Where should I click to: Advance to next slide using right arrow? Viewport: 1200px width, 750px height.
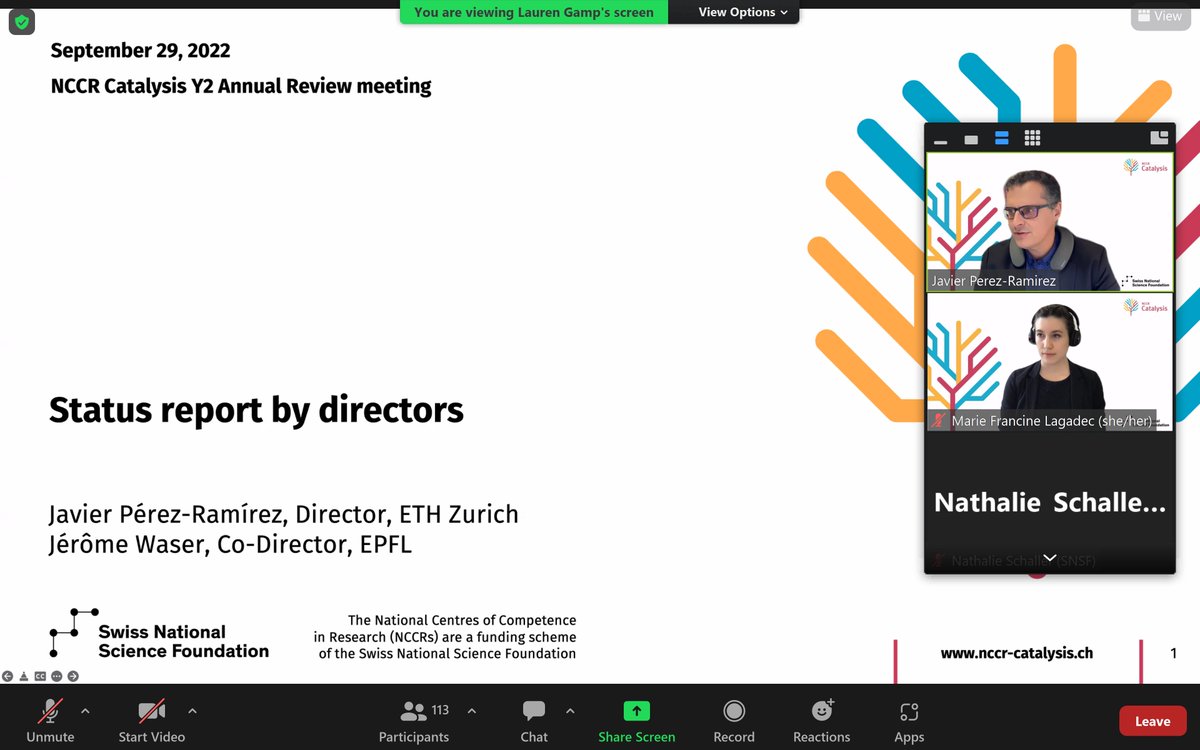click(73, 676)
